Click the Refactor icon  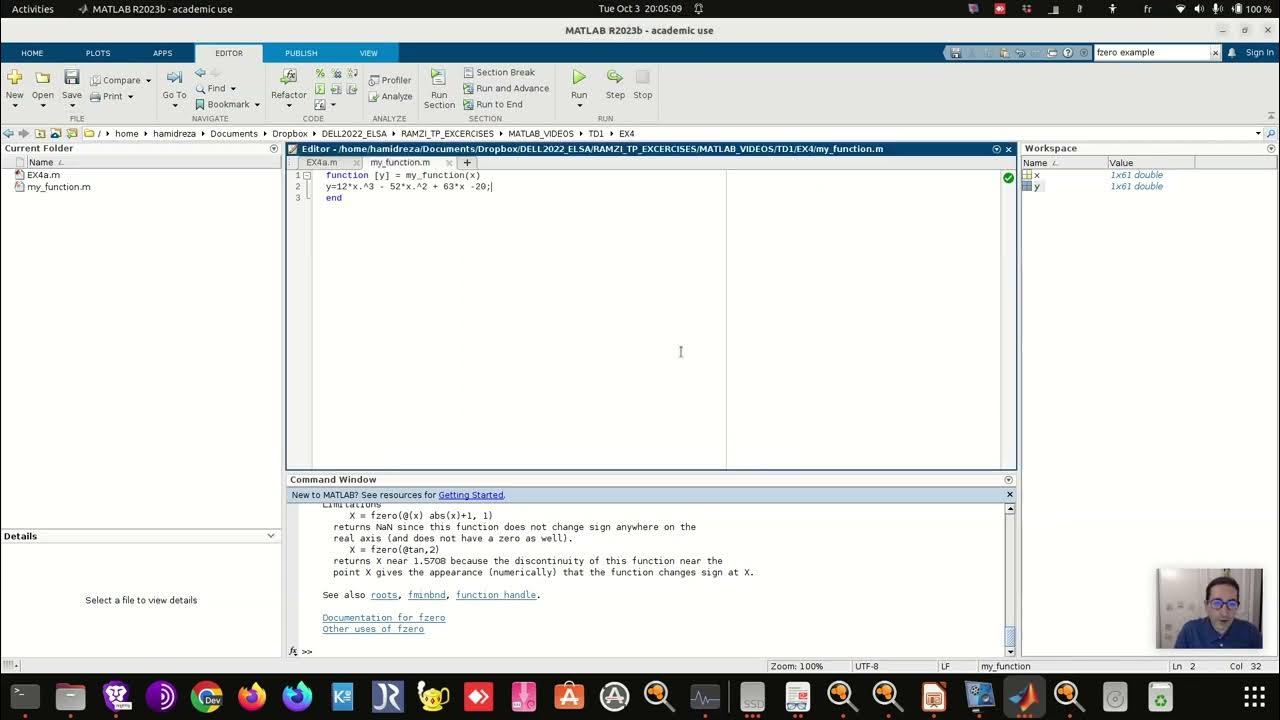(289, 76)
